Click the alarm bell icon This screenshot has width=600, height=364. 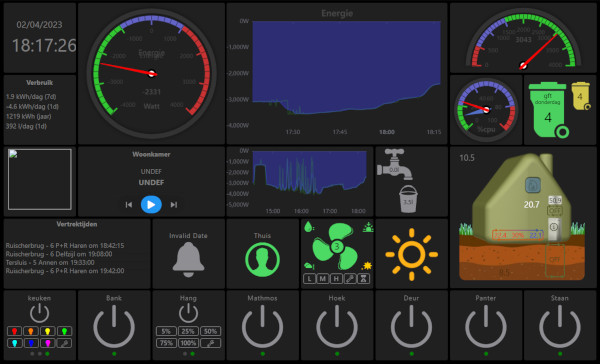point(188,260)
